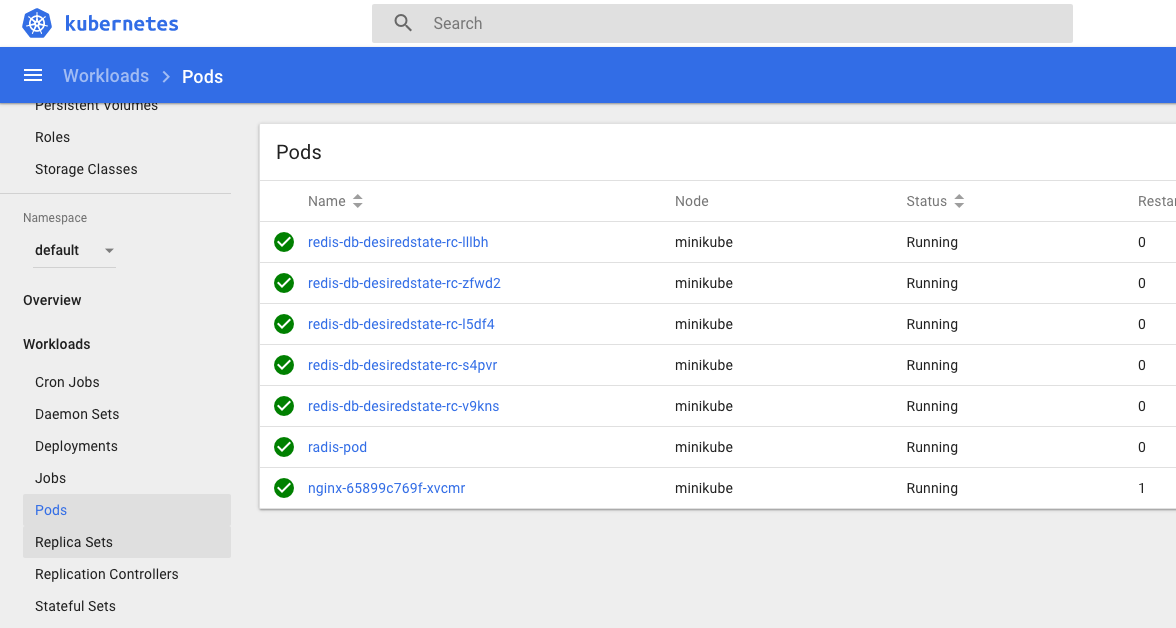The width and height of the screenshot is (1176, 628).
Task: Focus the Search input field
Action: pyautogui.click(x=722, y=23)
